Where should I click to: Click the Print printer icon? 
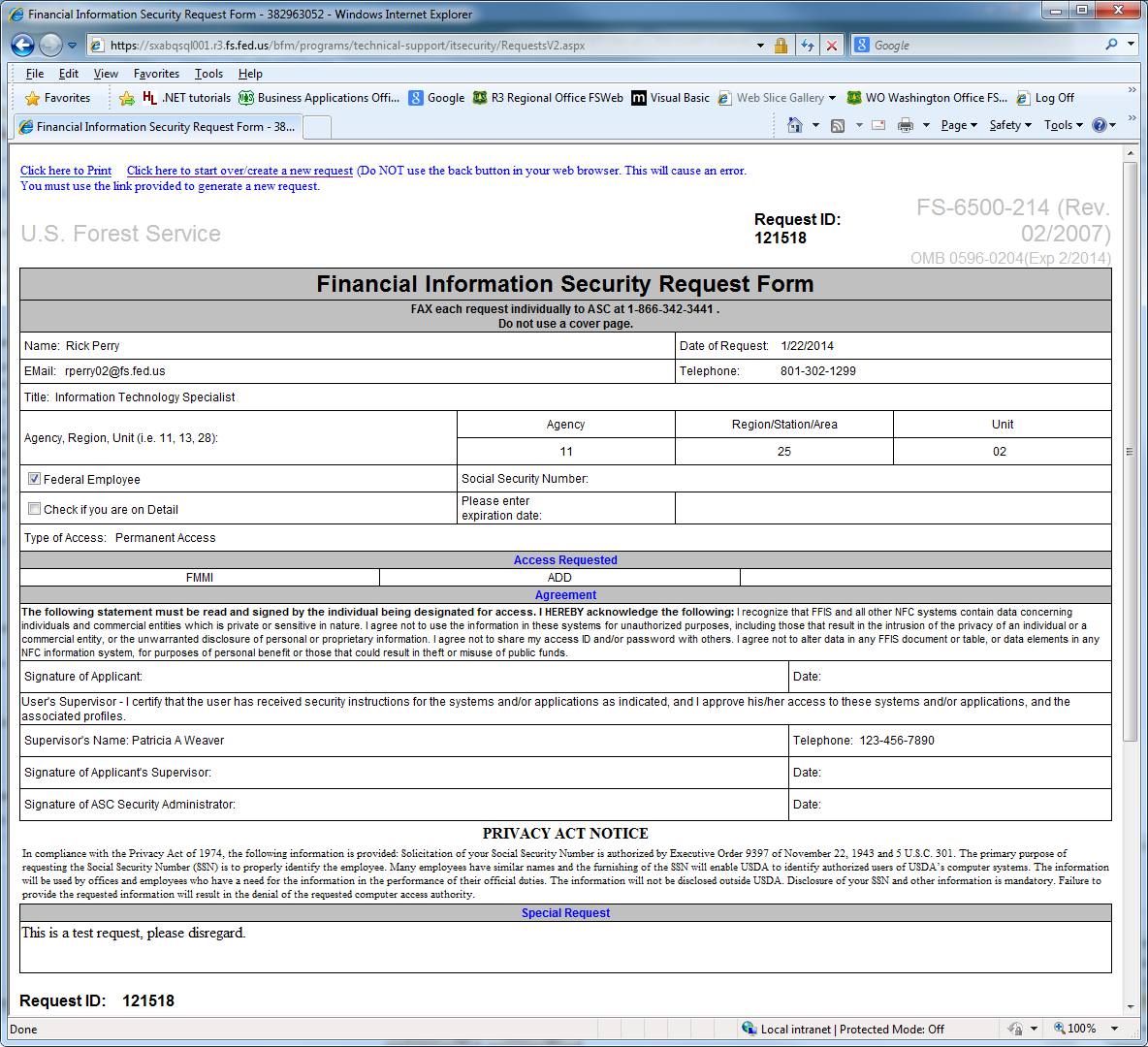click(x=906, y=125)
